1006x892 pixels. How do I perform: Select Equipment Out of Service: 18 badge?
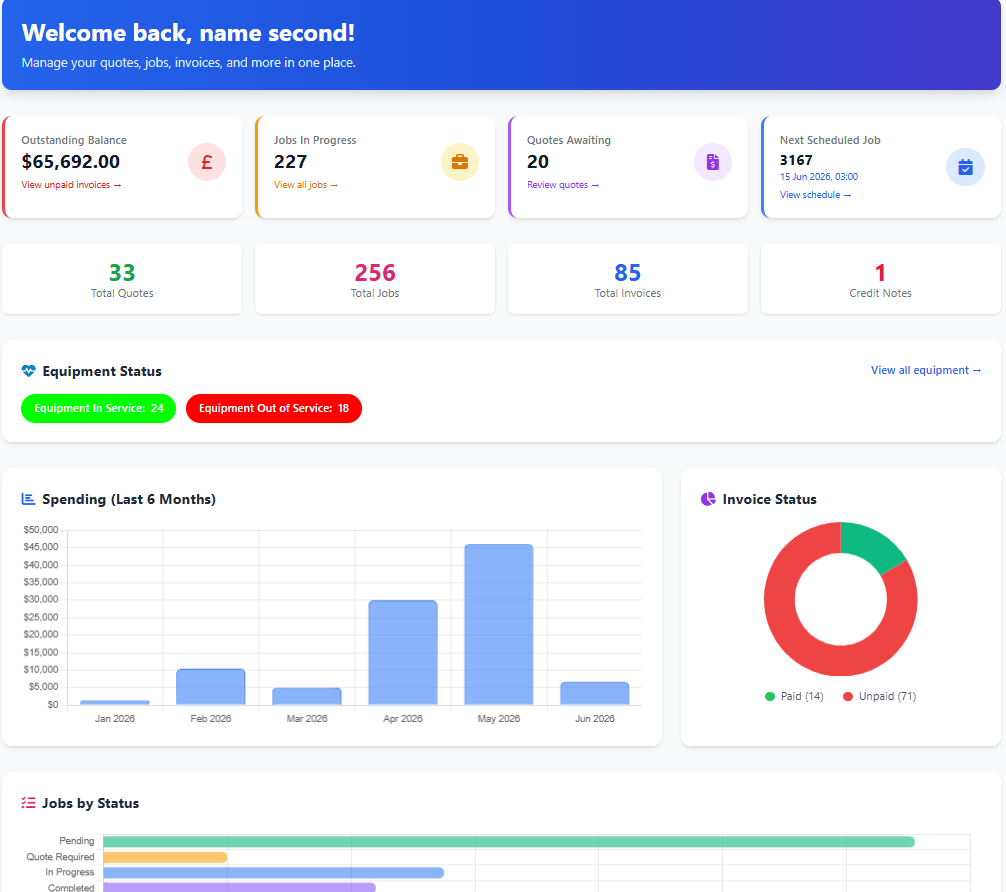(274, 408)
